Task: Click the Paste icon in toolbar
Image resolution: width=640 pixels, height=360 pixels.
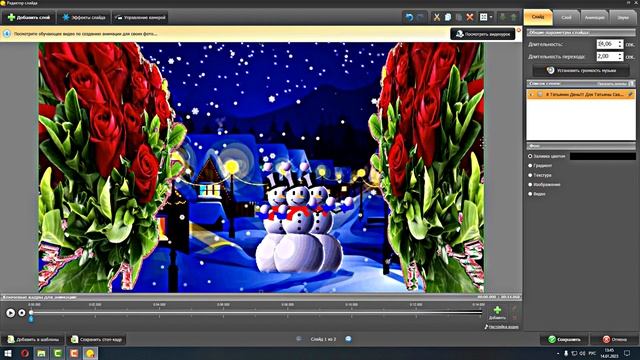Action: point(459,17)
